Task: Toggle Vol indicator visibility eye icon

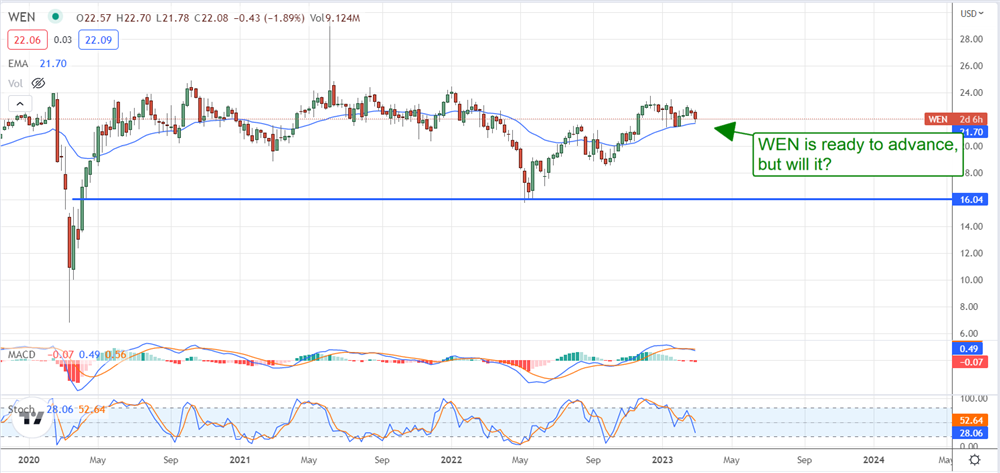Action: click(x=41, y=83)
